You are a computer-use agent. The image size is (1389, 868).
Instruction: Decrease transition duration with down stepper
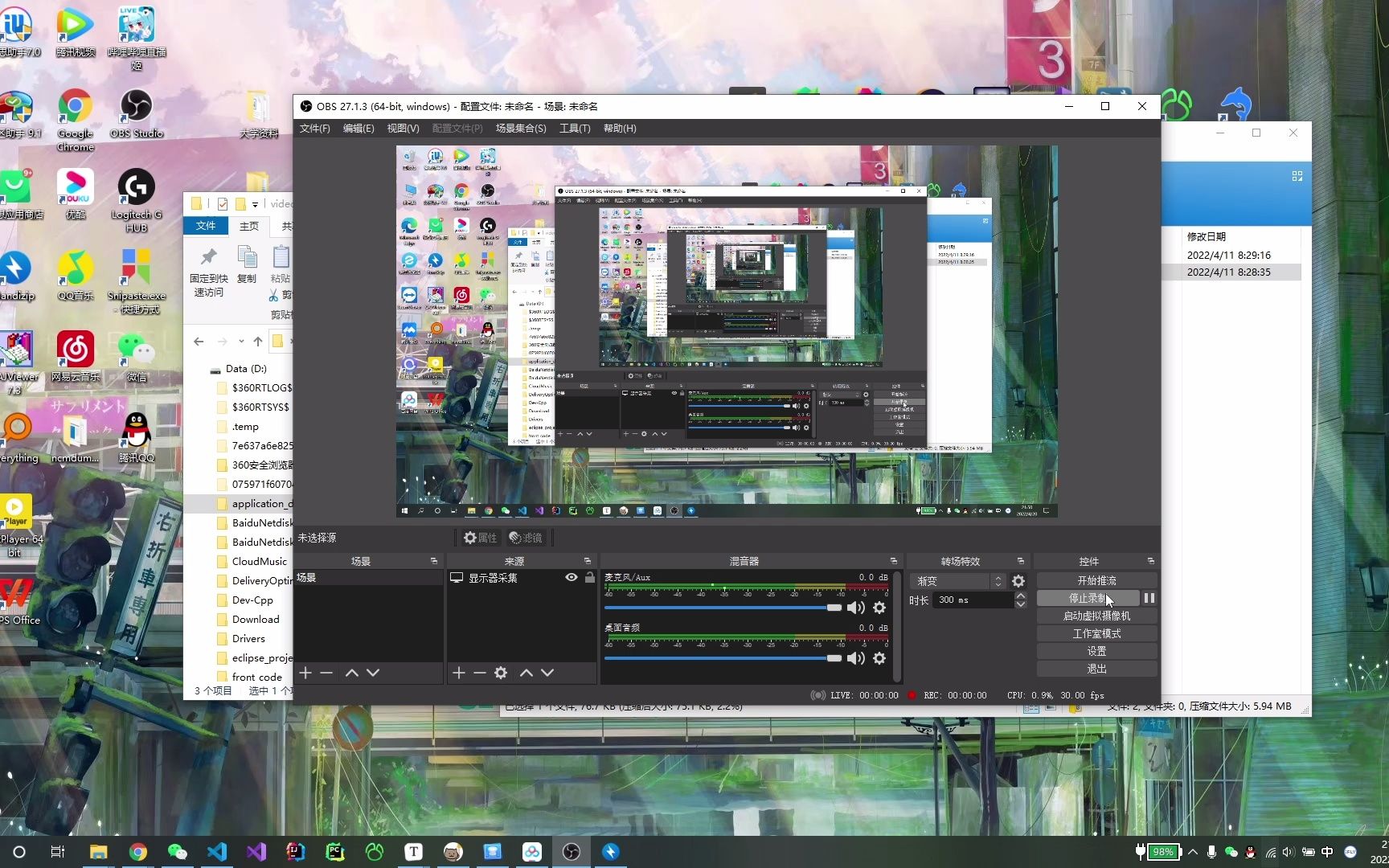click(1020, 604)
